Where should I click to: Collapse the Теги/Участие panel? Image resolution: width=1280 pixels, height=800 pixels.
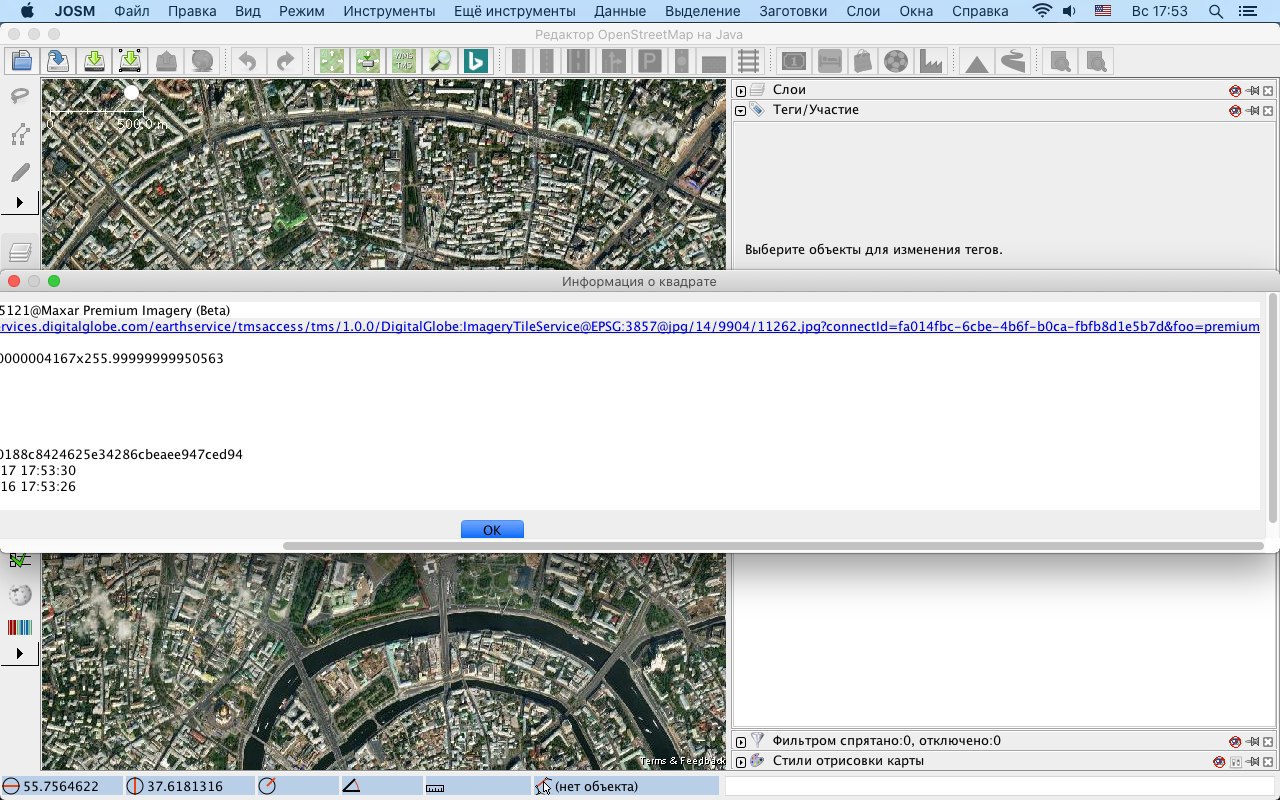coord(741,111)
